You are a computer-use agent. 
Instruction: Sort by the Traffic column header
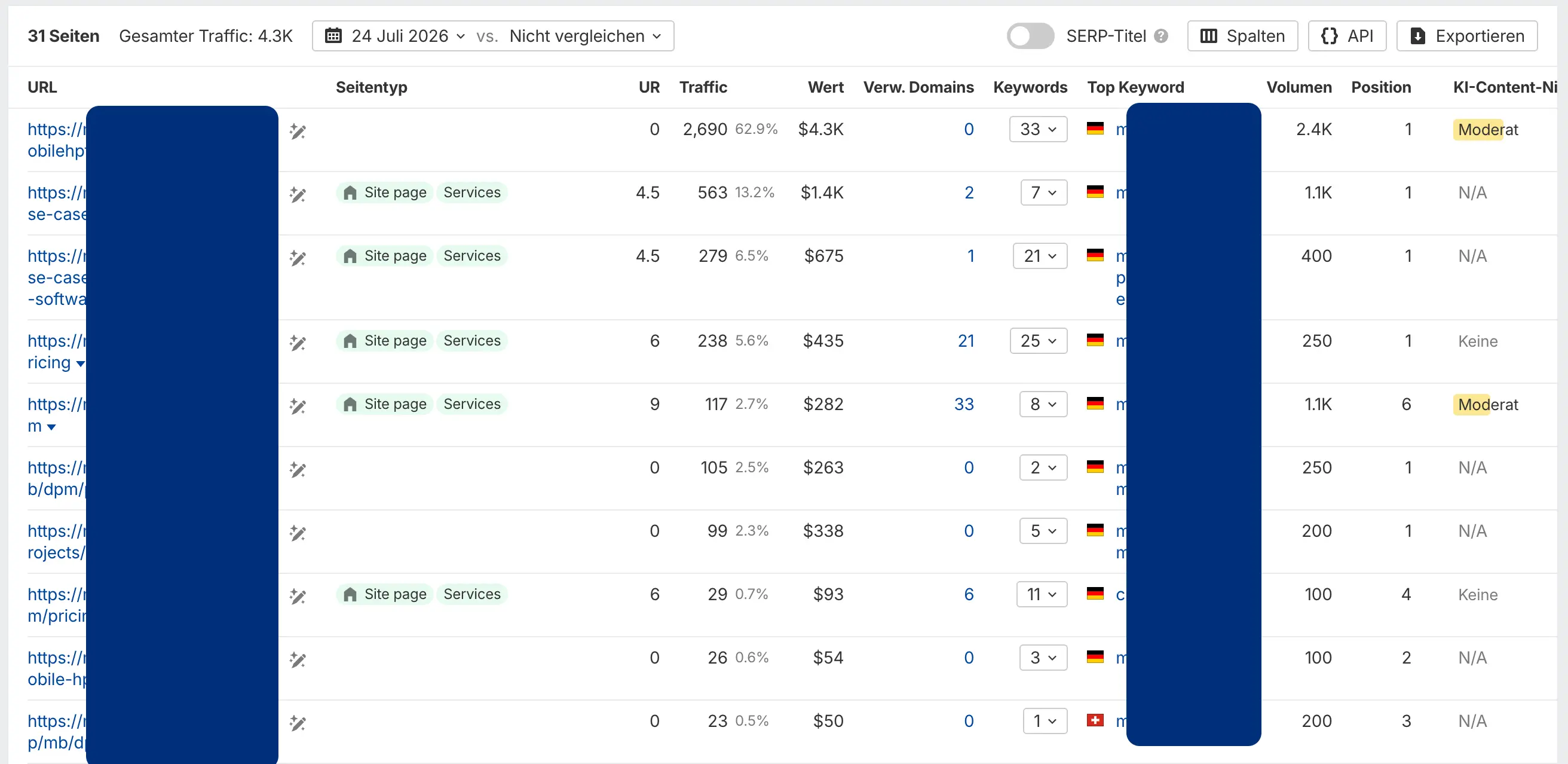pyautogui.click(x=703, y=87)
